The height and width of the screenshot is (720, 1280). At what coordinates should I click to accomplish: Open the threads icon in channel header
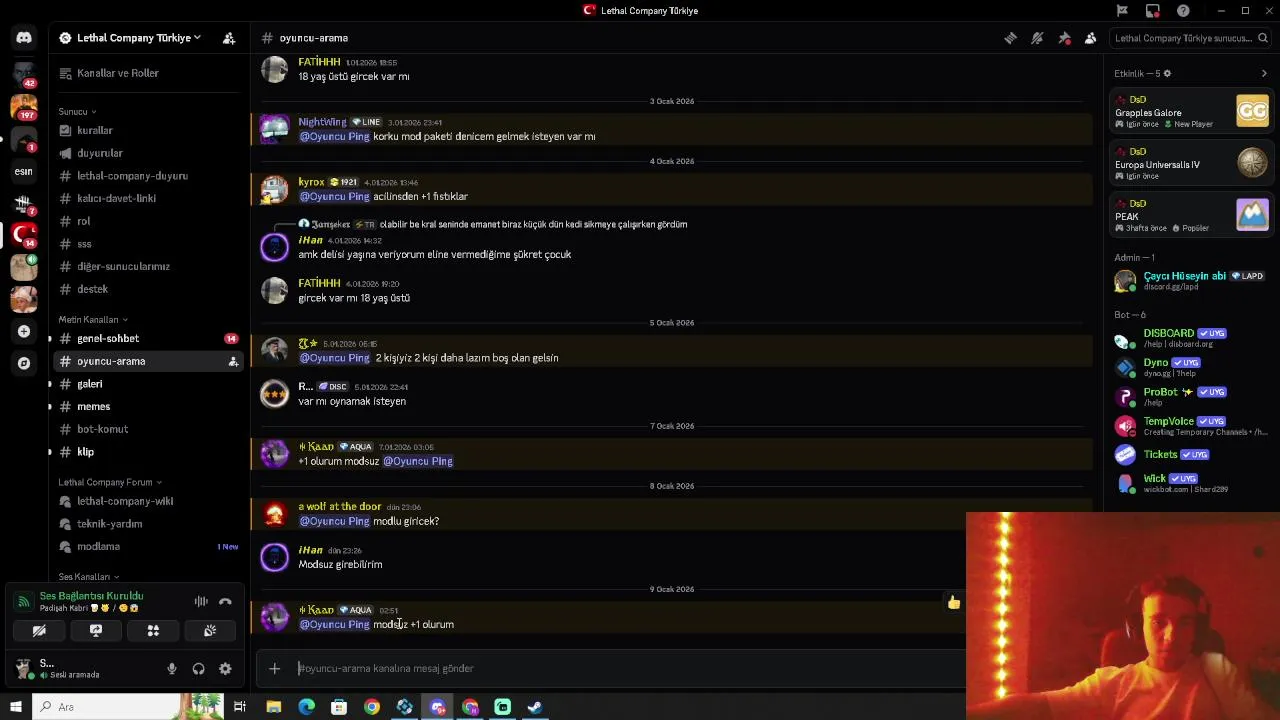pyautogui.click(x=1010, y=38)
